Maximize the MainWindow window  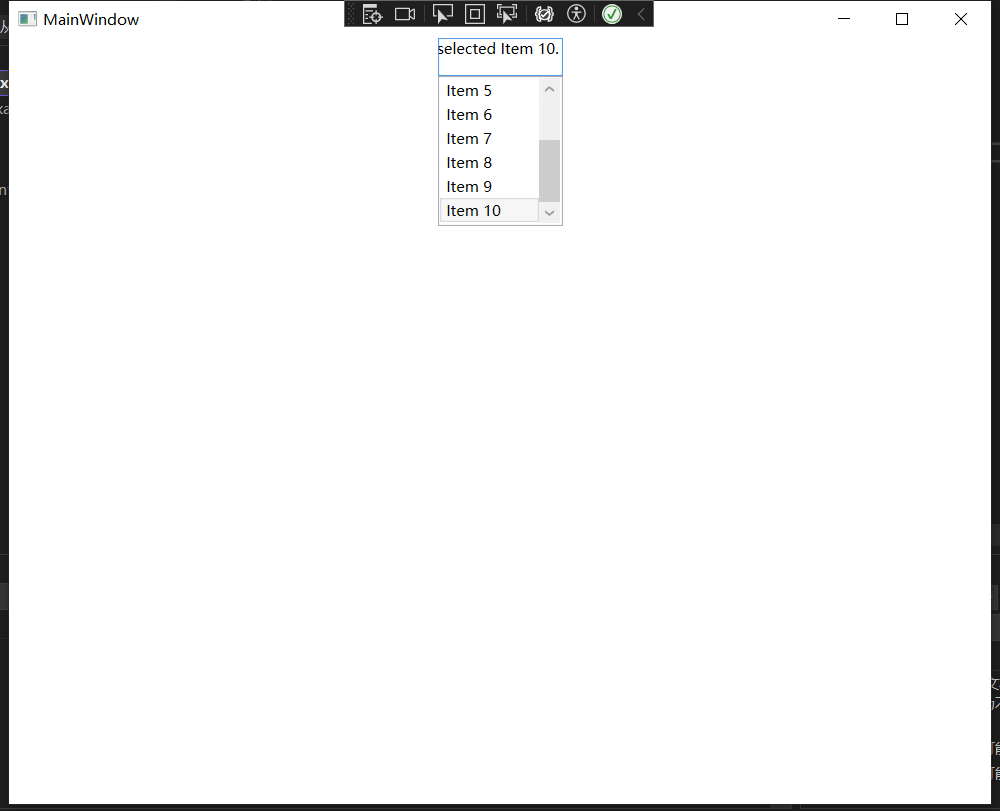(902, 19)
